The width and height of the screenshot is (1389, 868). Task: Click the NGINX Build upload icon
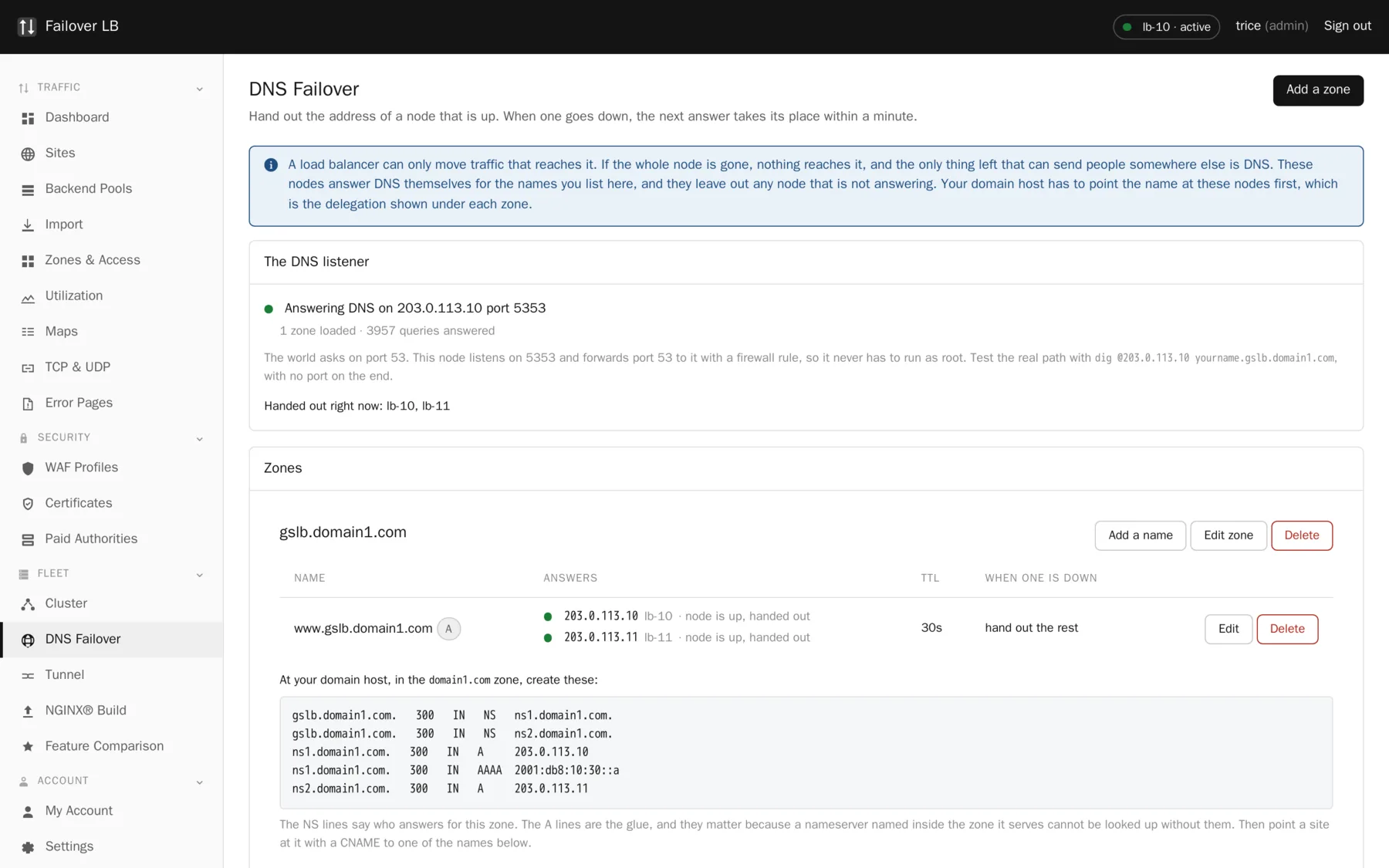point(28,711)
